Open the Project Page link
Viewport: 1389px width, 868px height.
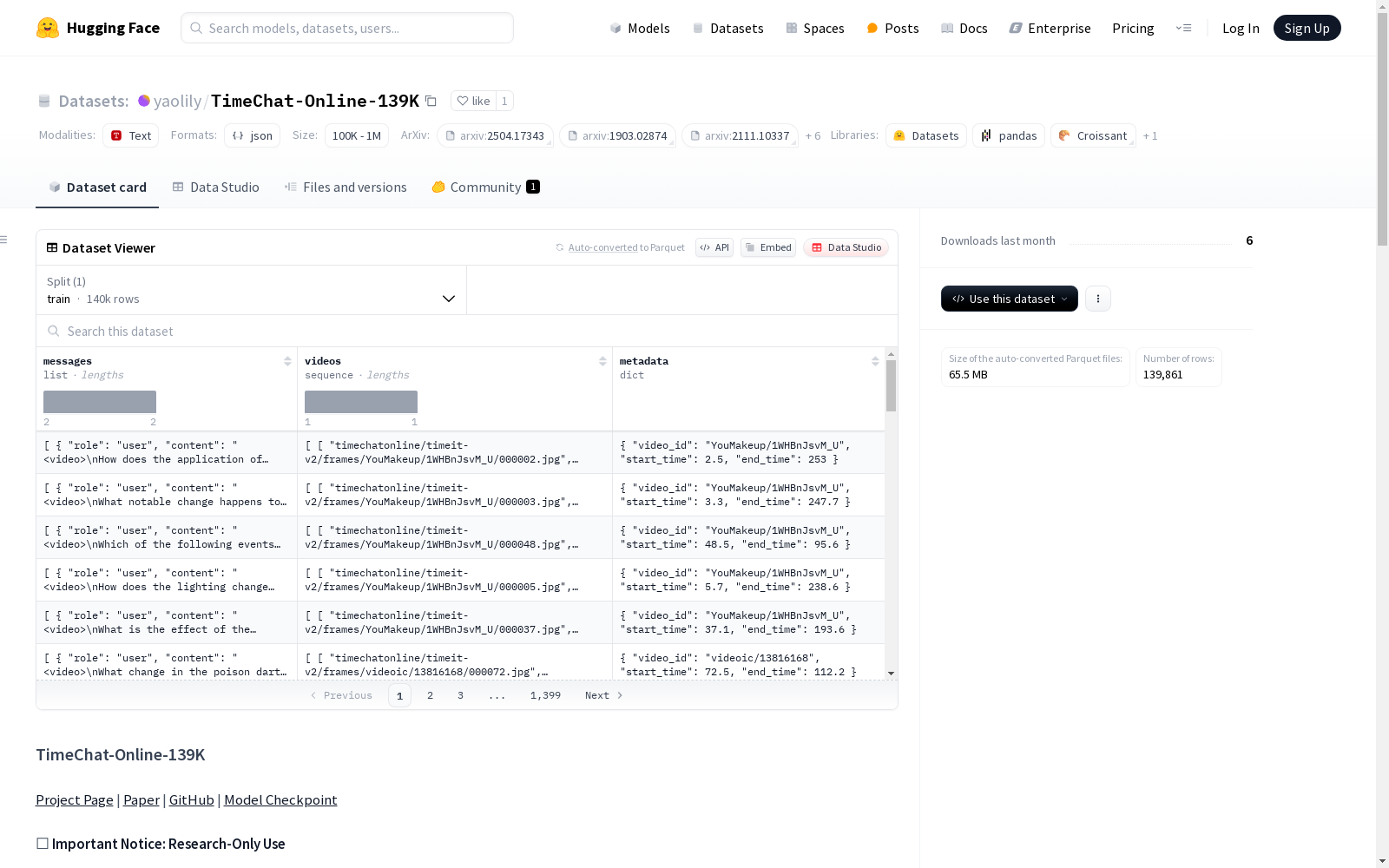pyautogui.click(x=75, y=800)
